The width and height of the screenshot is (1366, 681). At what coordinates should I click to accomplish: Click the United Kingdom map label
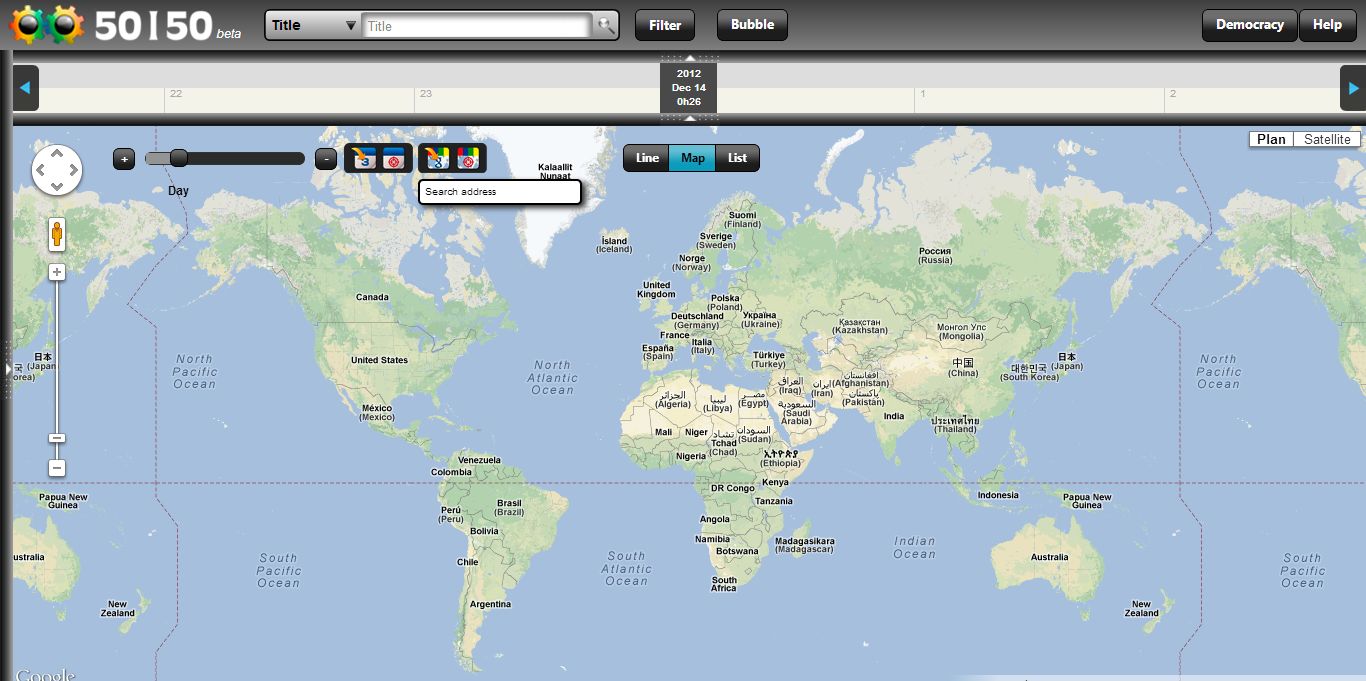pos(656,290)
